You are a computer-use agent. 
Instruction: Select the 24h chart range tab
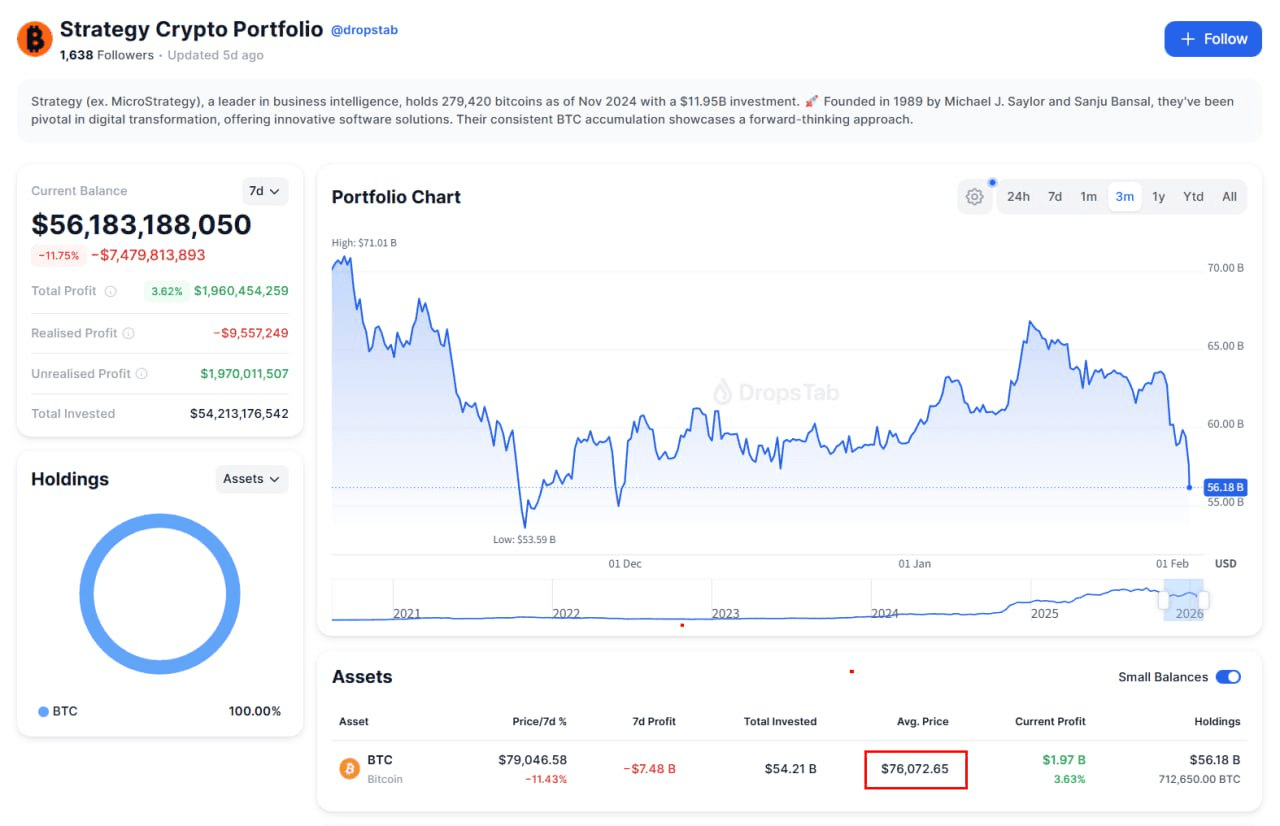[x=1018, y=197]
